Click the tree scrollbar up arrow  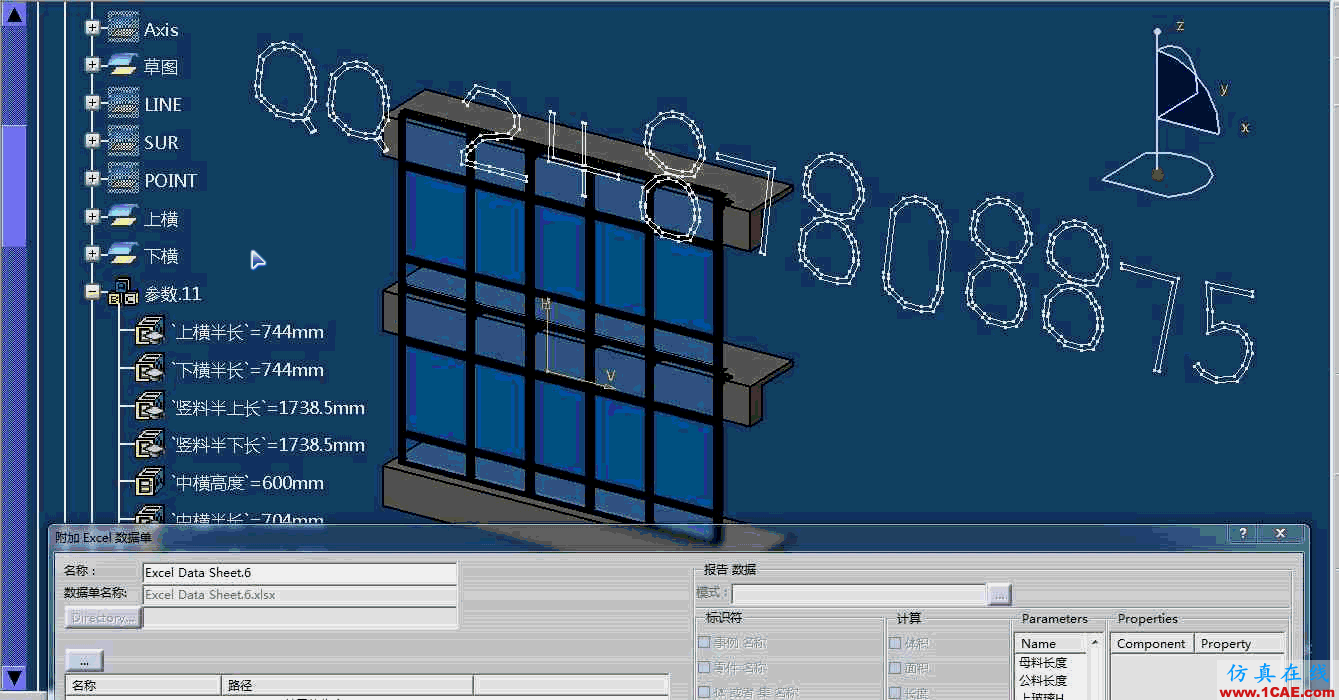tap(14, 13)
